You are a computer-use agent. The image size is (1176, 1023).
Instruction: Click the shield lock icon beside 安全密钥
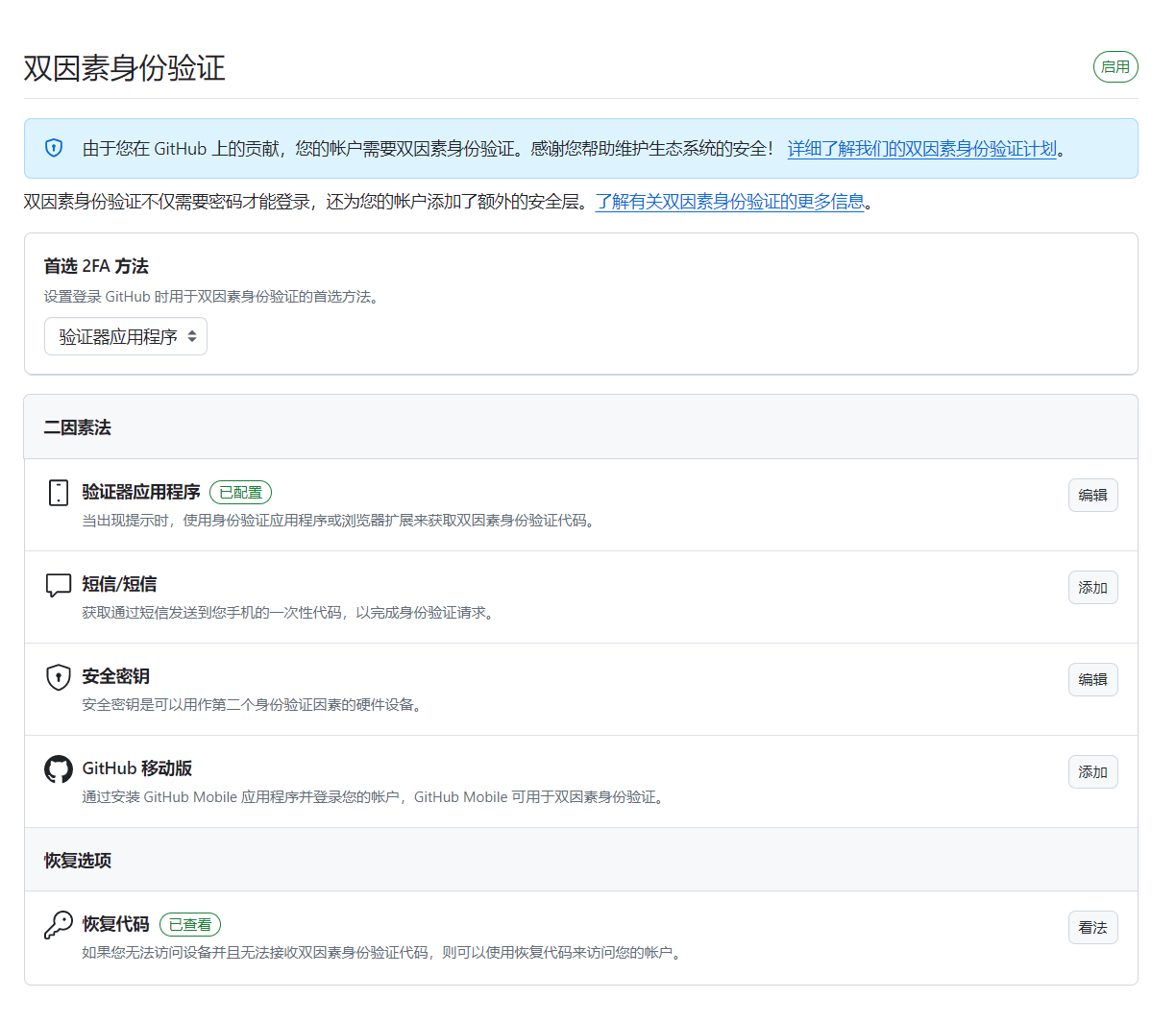pos(59,677)
